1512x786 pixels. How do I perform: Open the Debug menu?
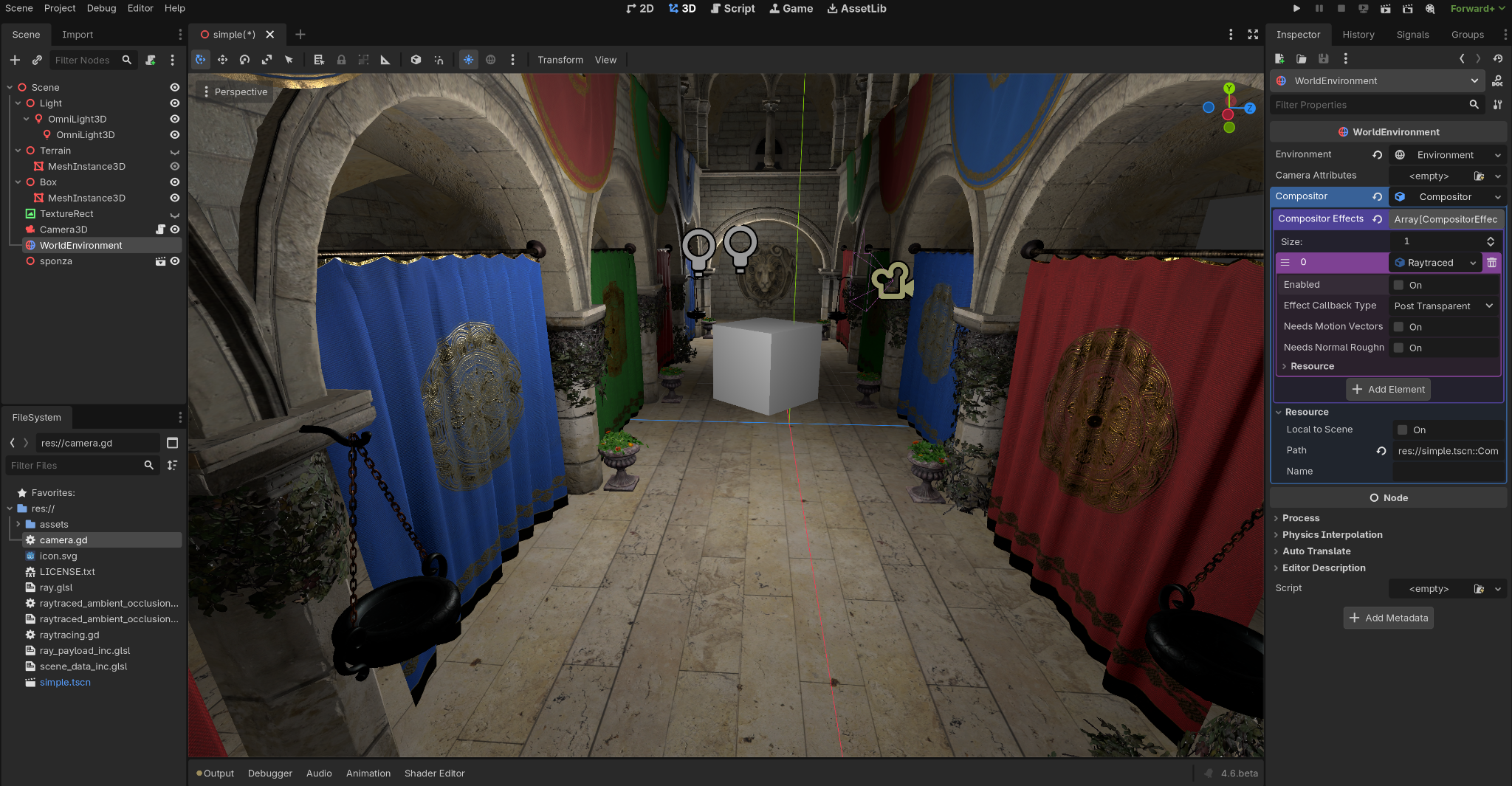(x=101, y=8)
